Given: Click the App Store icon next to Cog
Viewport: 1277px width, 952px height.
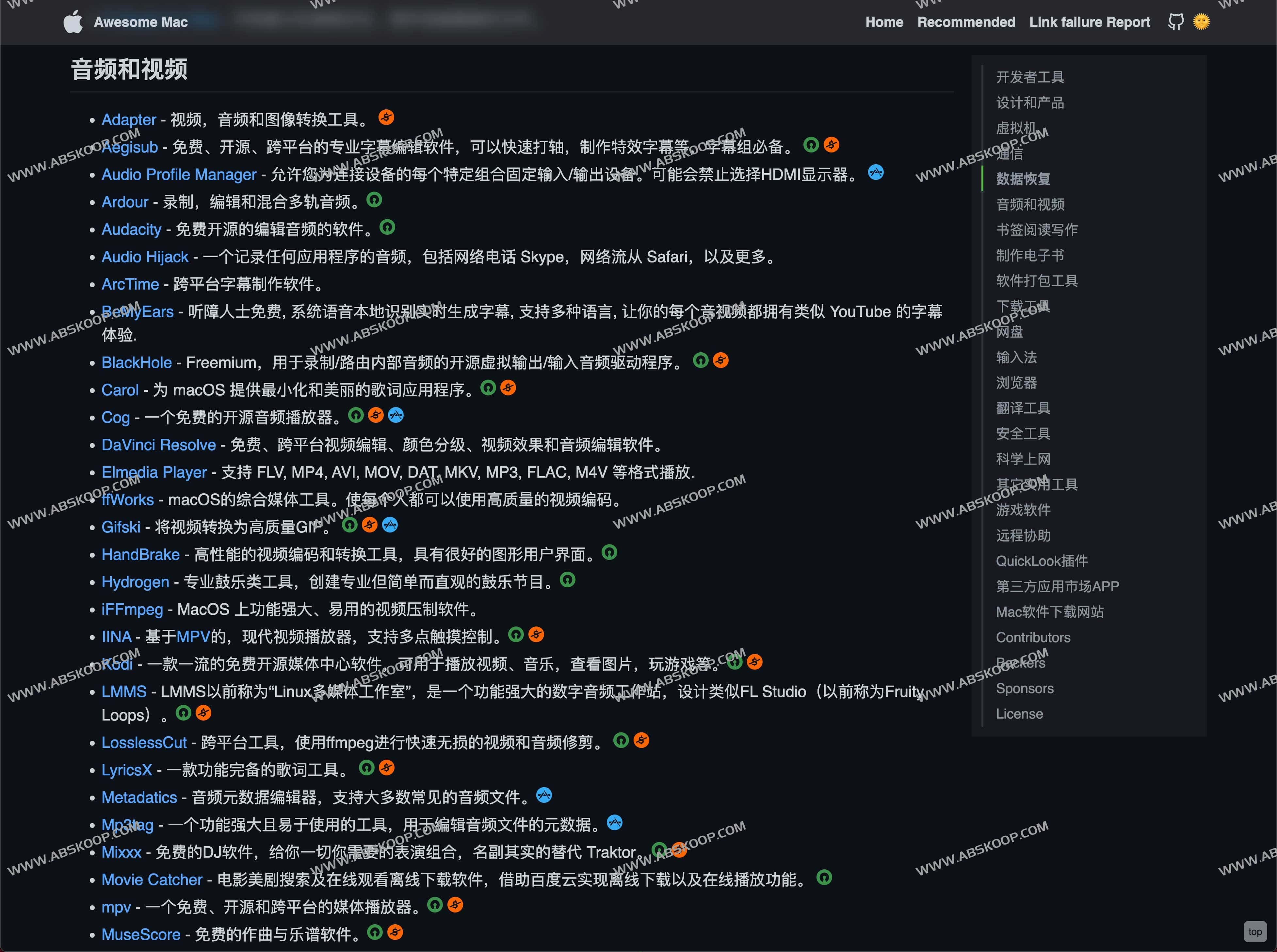Looking at the screenshot, I should 396,415.
